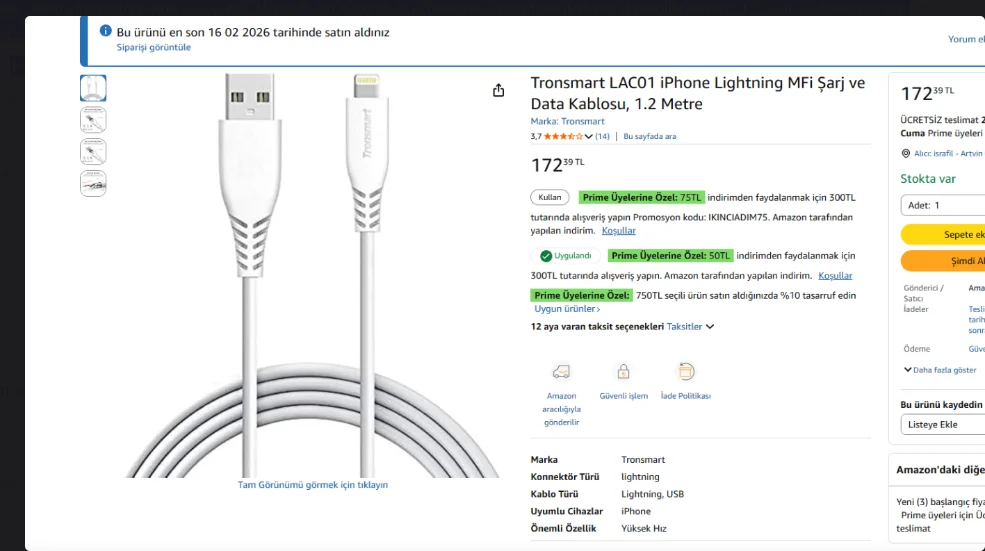The width and height of the screenshot is (985, 551).
Task: Click the Güvenli işlem lock icon
Action: [623, 372]
